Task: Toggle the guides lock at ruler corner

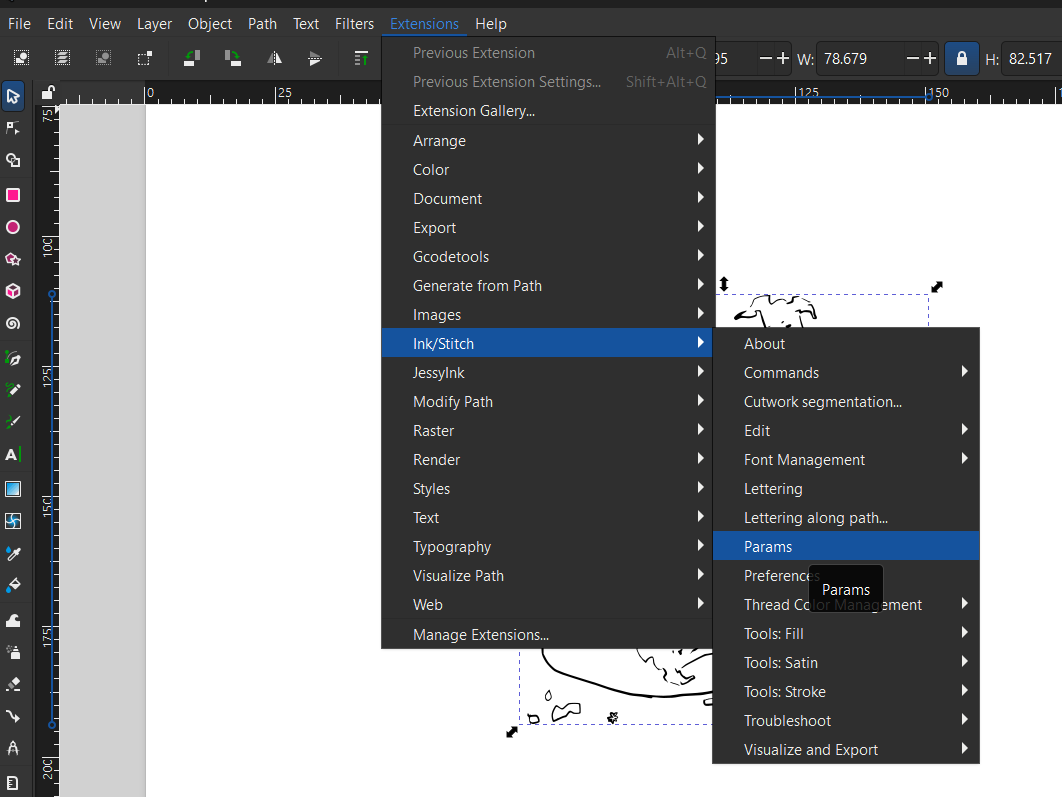Action: click(x=47, y=93)
